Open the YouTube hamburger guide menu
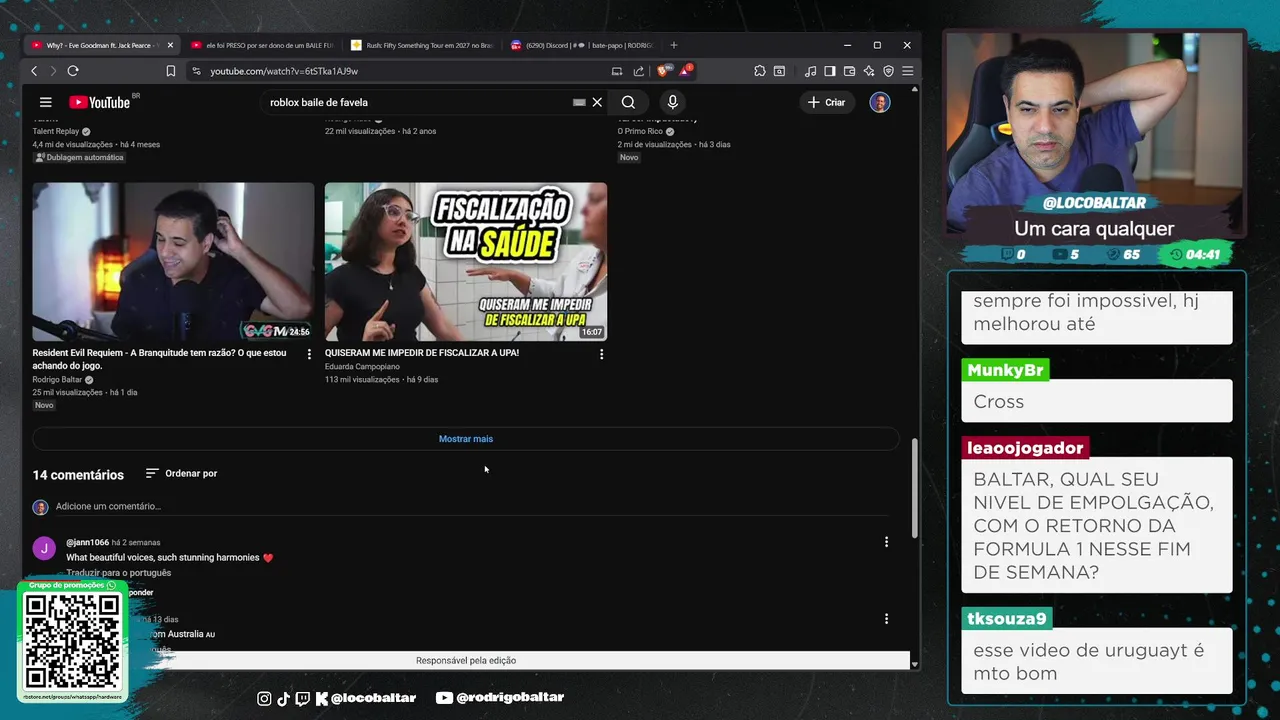 45,102
